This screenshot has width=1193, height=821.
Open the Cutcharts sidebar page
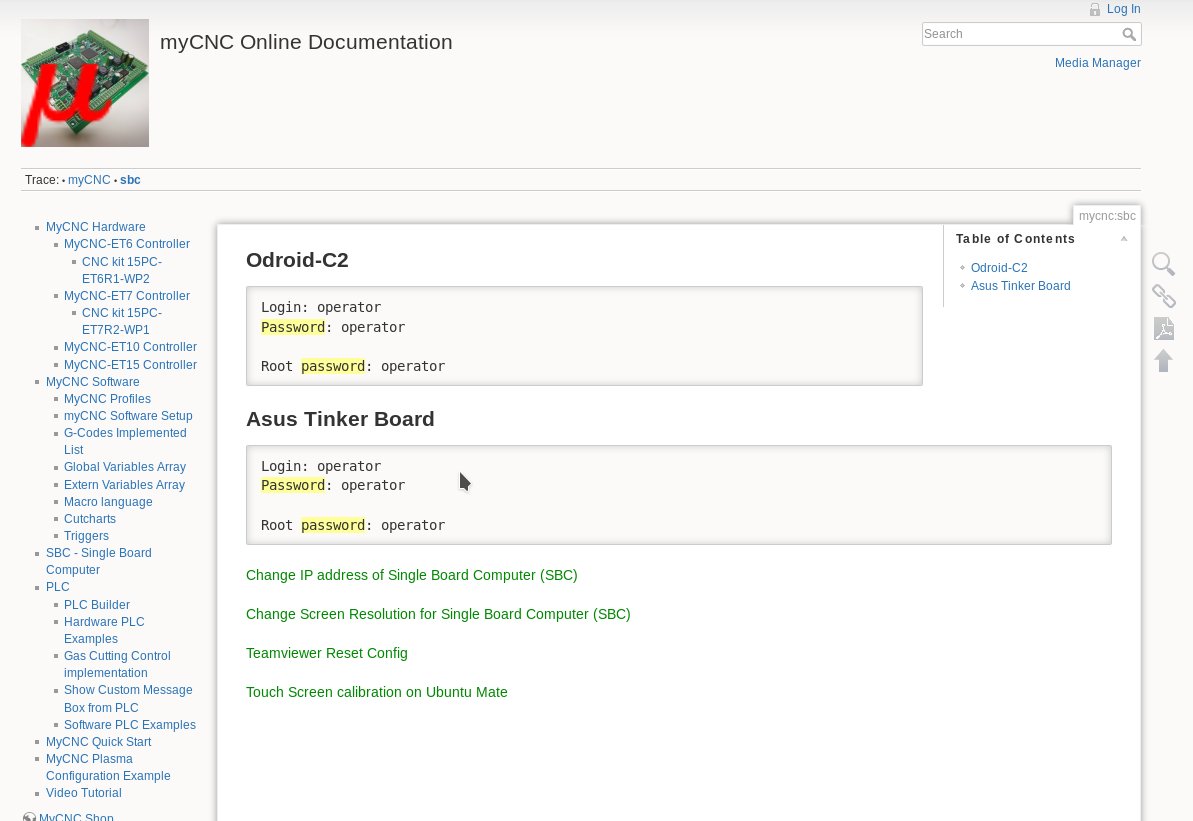point(90,519)
